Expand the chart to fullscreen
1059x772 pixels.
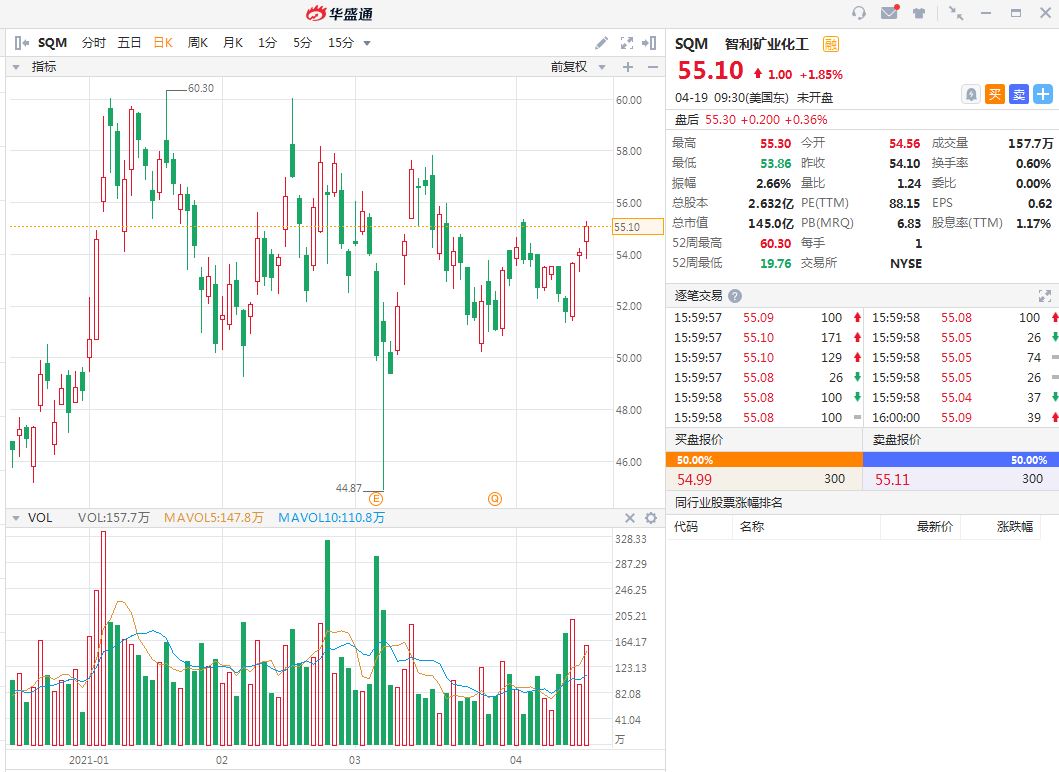tap(627, 43)
